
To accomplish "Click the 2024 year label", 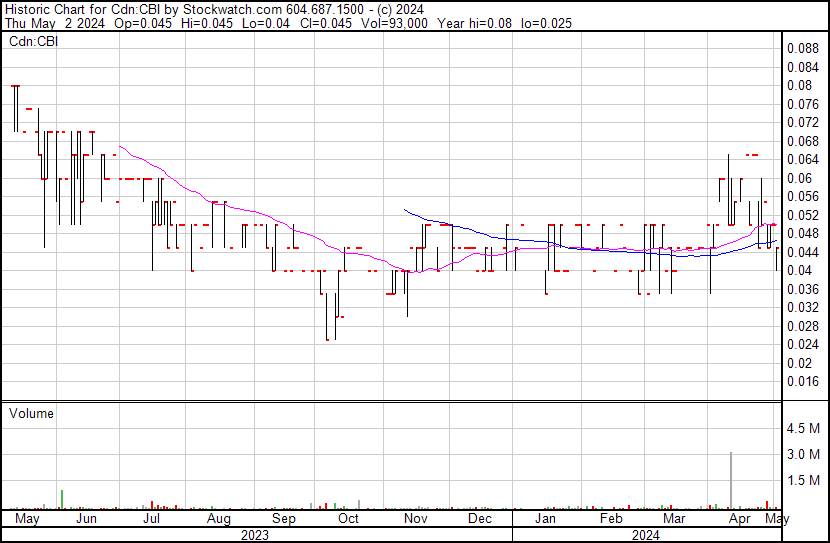I will 646,535.
